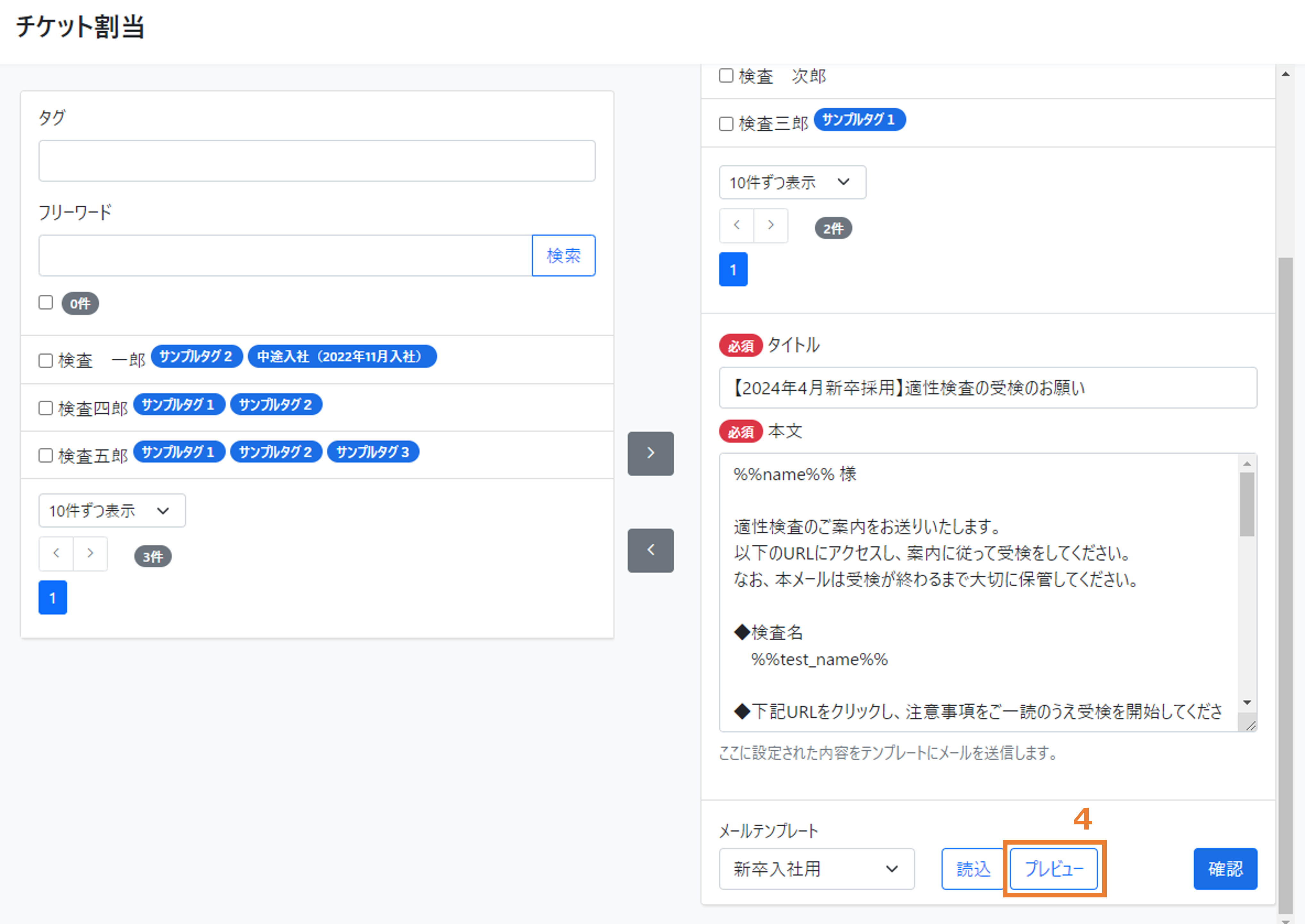The height and width of the screenshot is (924, 1305).
Task: Move selected examinees right with the arrow button
Action: point(650,453)
